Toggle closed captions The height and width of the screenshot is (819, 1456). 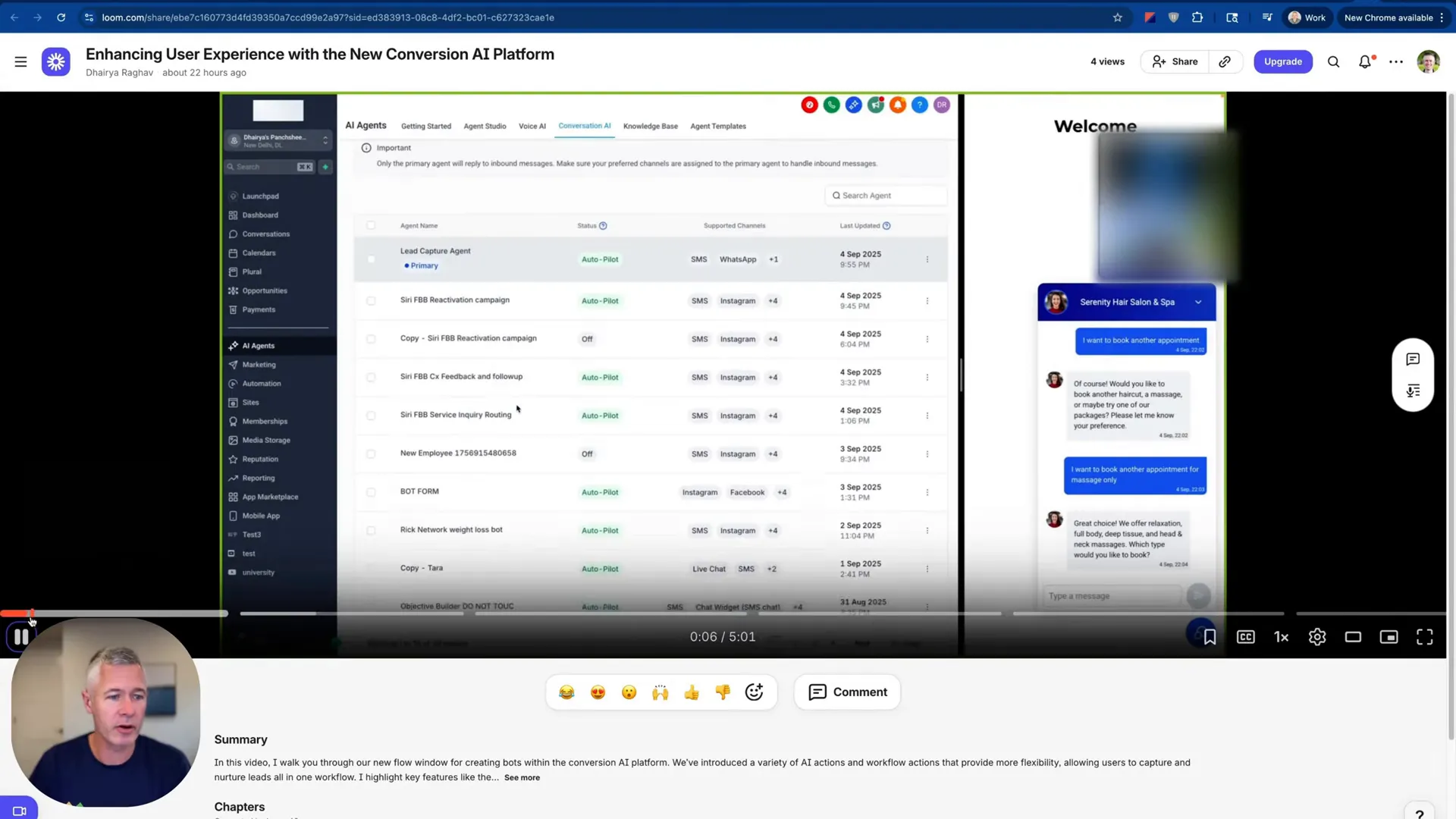tap(1245, 637)
